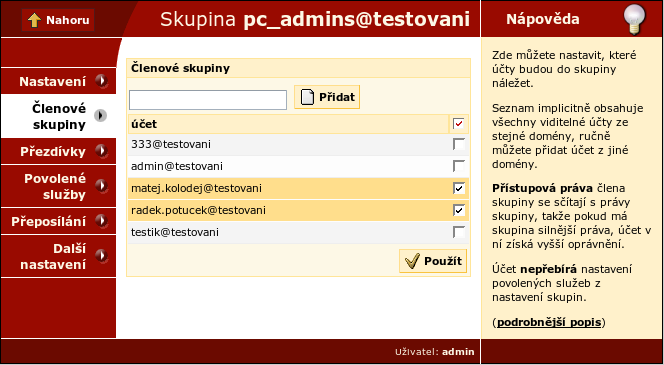Screen dimensions: 664x365
Task: Click the checkmark icon on Použít button
Action: (412, 261)
